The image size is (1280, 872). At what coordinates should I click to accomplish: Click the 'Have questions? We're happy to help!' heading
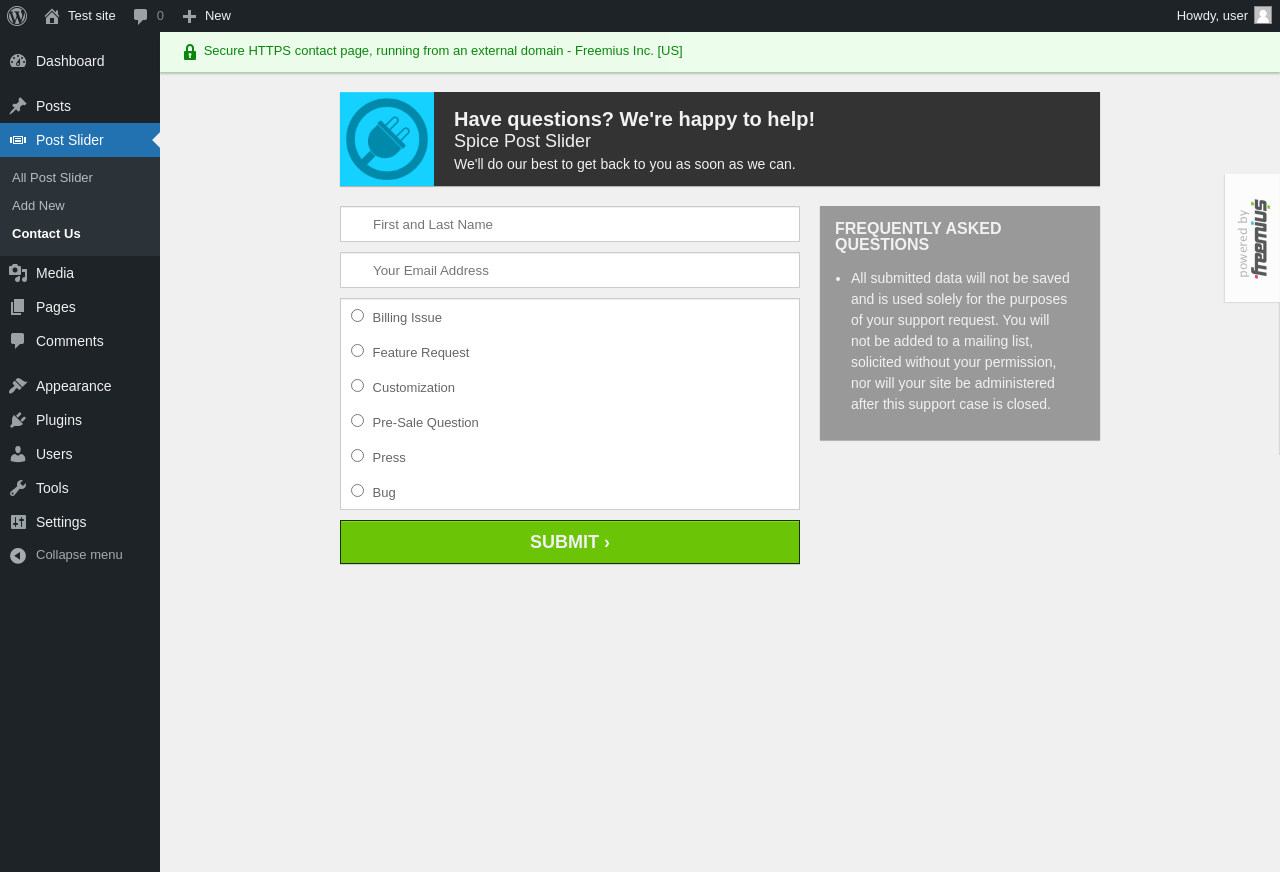634,119
